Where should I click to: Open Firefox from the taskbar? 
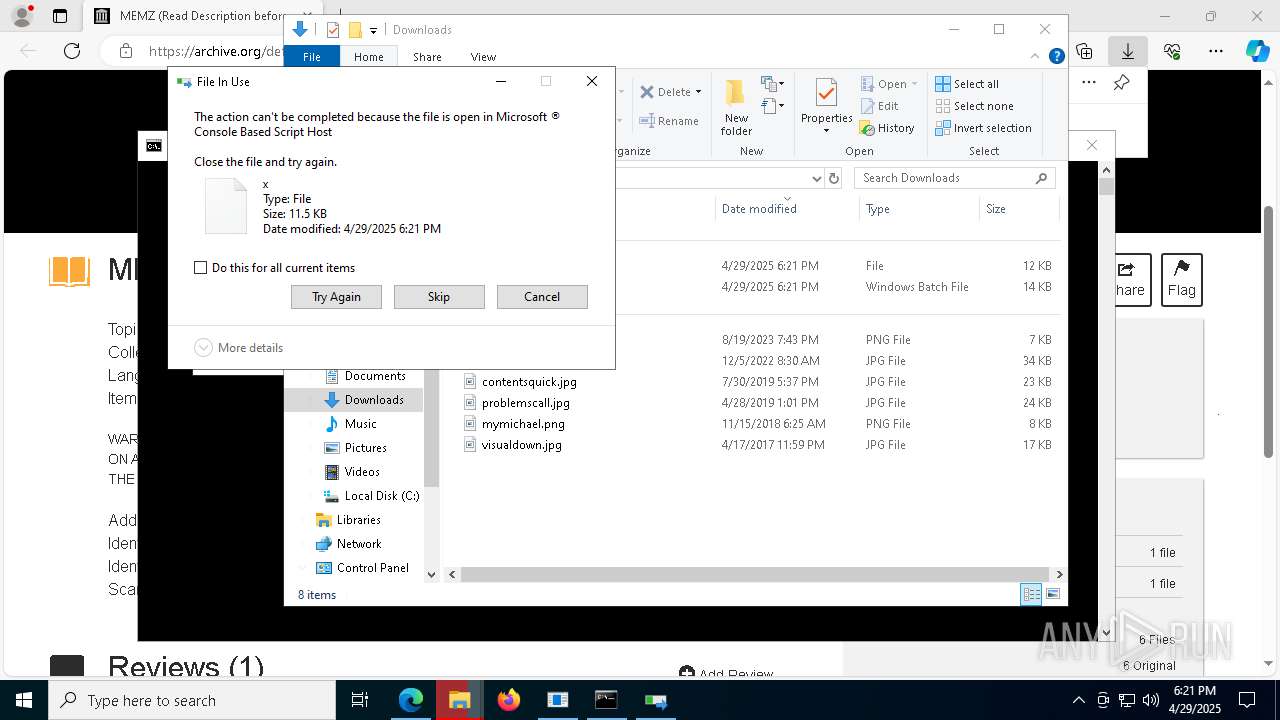point(509,700)
